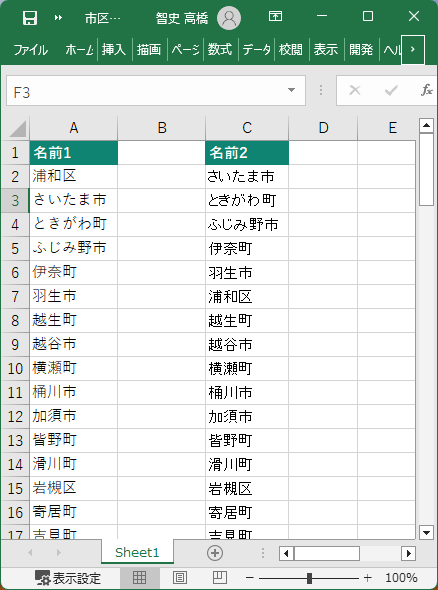Click the Insert Function fx icon
Image resolution: width=438 pixels, height=590 pixels.
[x=427, y=90]
